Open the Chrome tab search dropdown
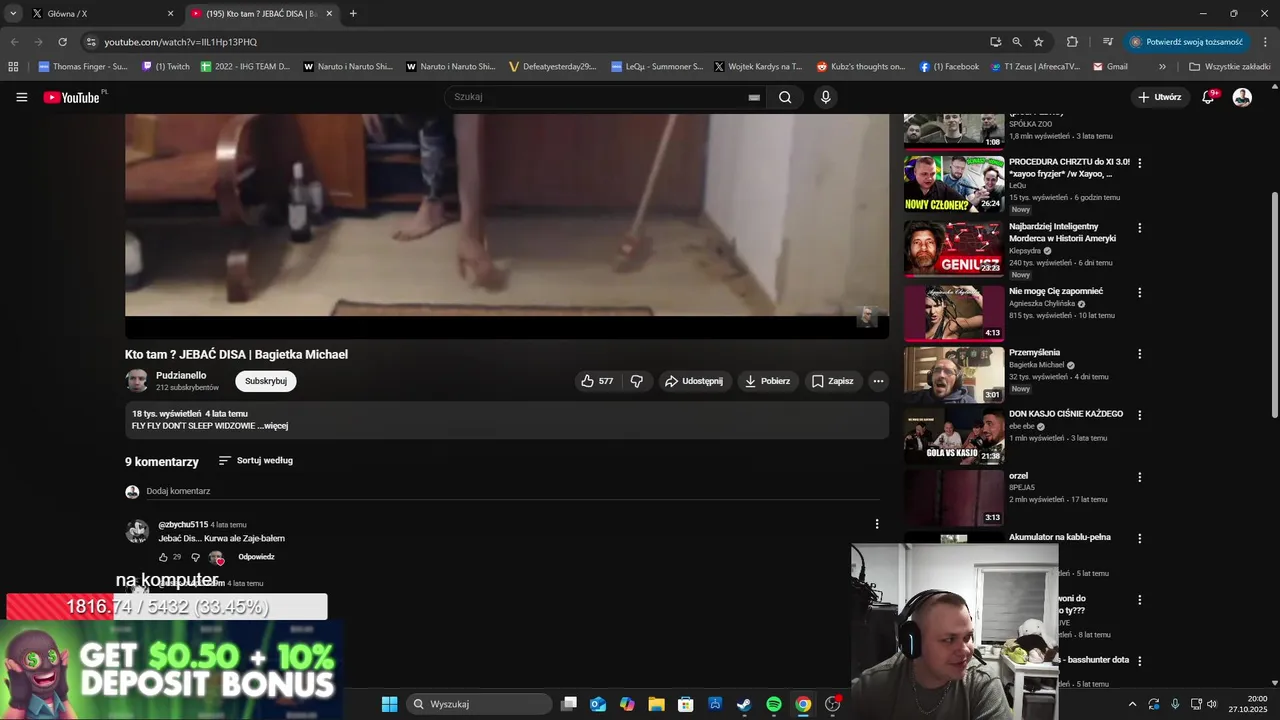 13,14
